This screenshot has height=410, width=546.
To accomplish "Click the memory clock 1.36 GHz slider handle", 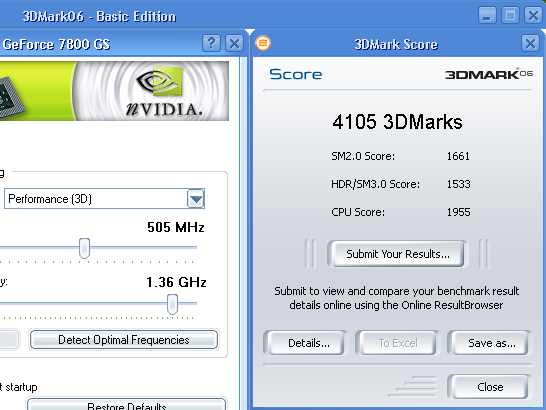I will pos(172,304).
